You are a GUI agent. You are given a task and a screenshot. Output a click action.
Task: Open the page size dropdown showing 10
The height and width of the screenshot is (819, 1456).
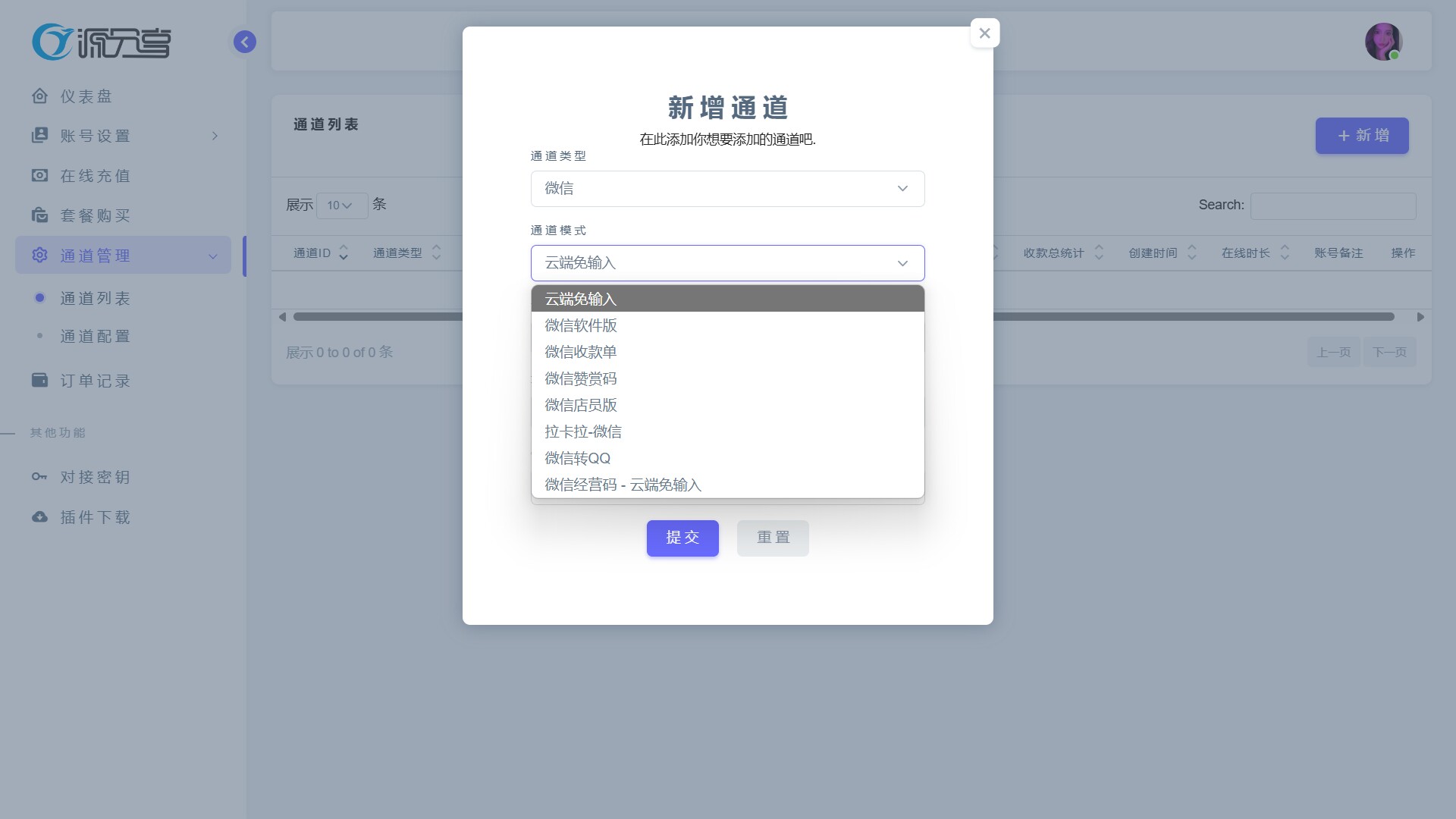(x=341, y=205)
